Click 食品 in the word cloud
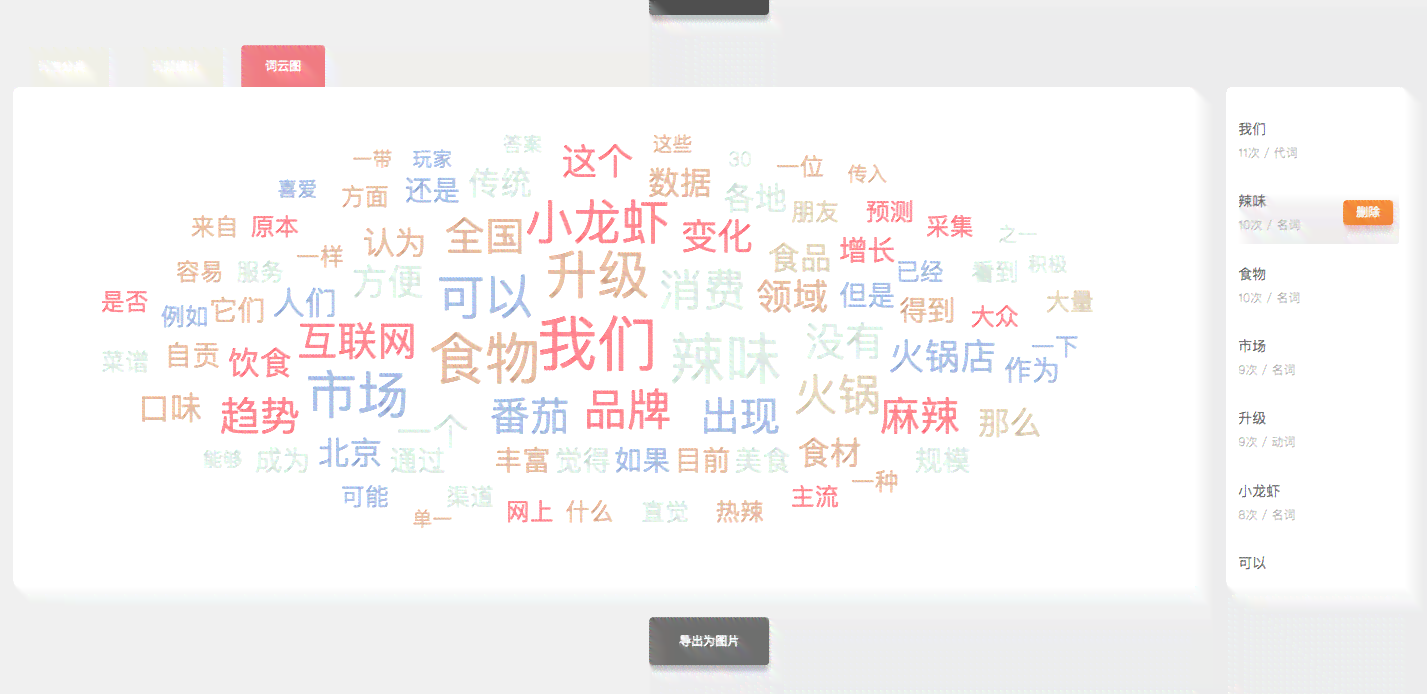 click(x=800, y=257)
